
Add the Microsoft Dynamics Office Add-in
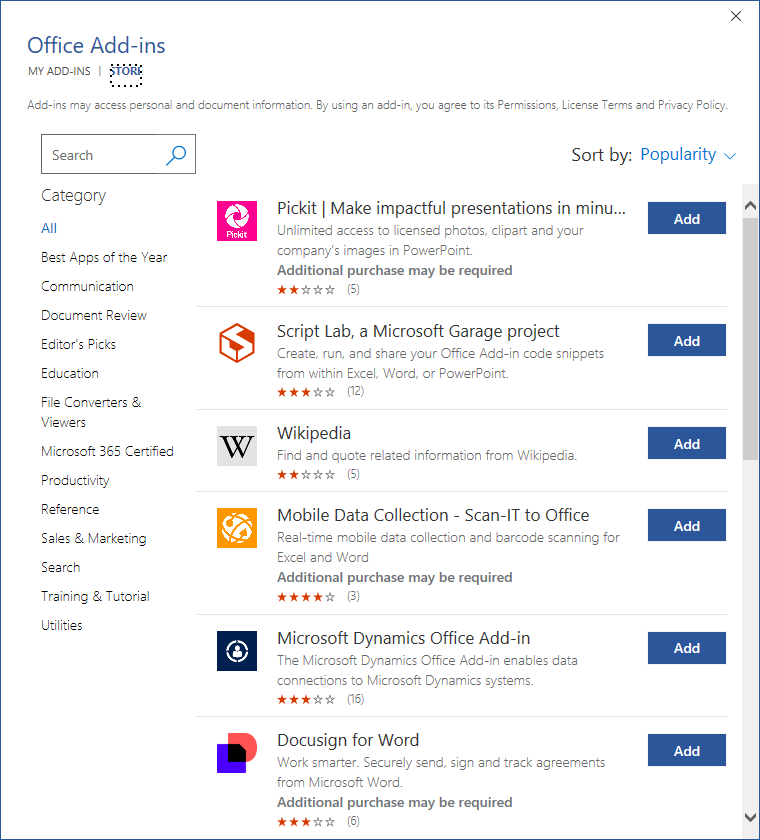(687, 648)
